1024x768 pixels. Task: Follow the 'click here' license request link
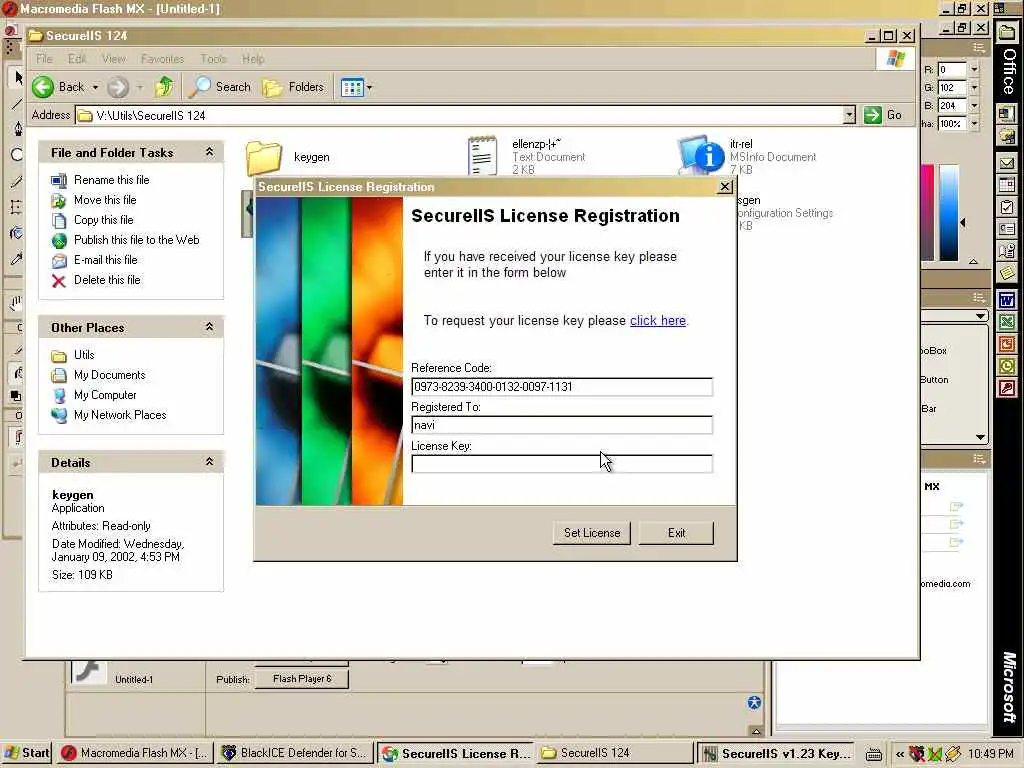pos(658,321)
